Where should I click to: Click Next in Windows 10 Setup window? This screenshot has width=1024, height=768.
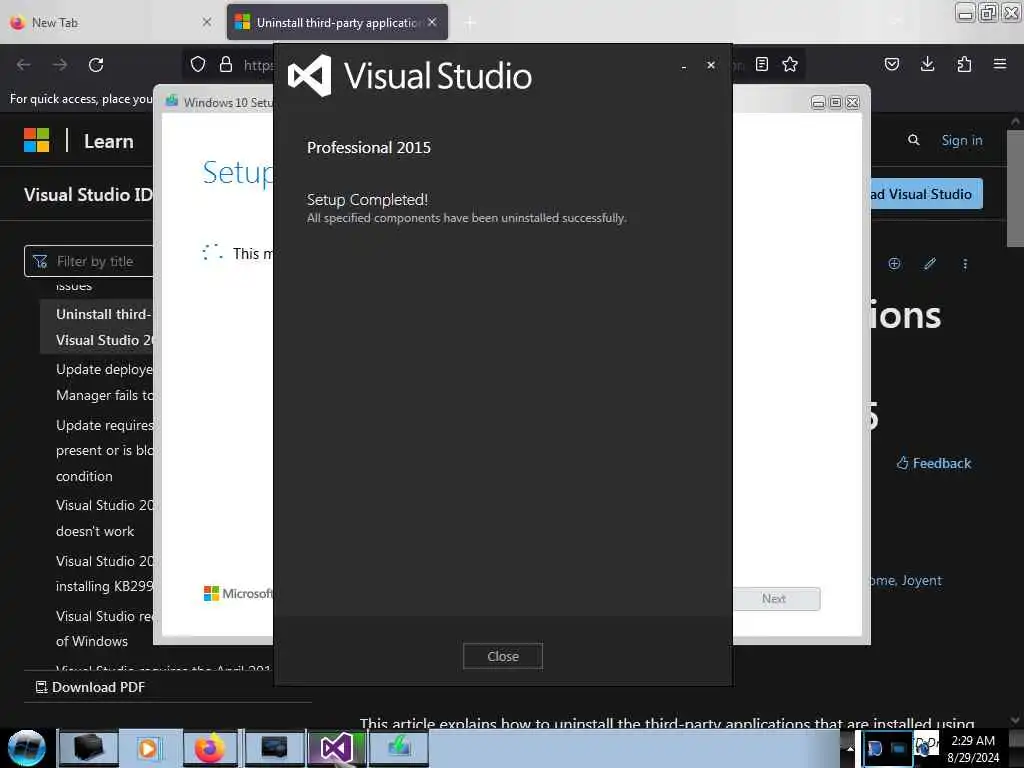(774, 599)
